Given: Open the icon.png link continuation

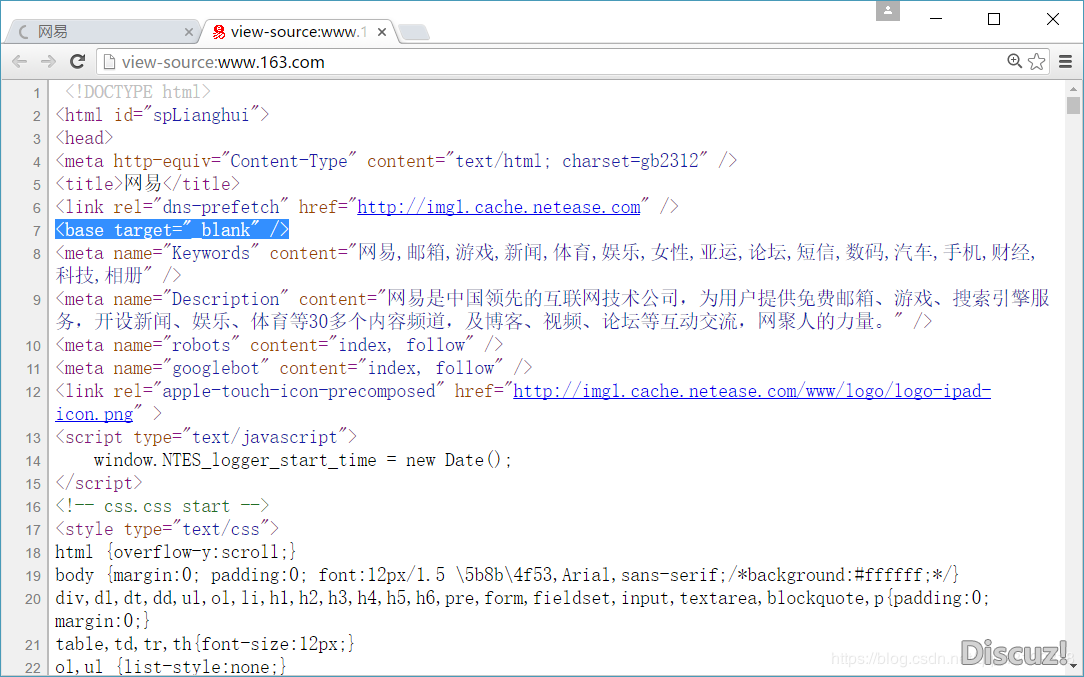Looking at the screenshot, I should 94,414.
